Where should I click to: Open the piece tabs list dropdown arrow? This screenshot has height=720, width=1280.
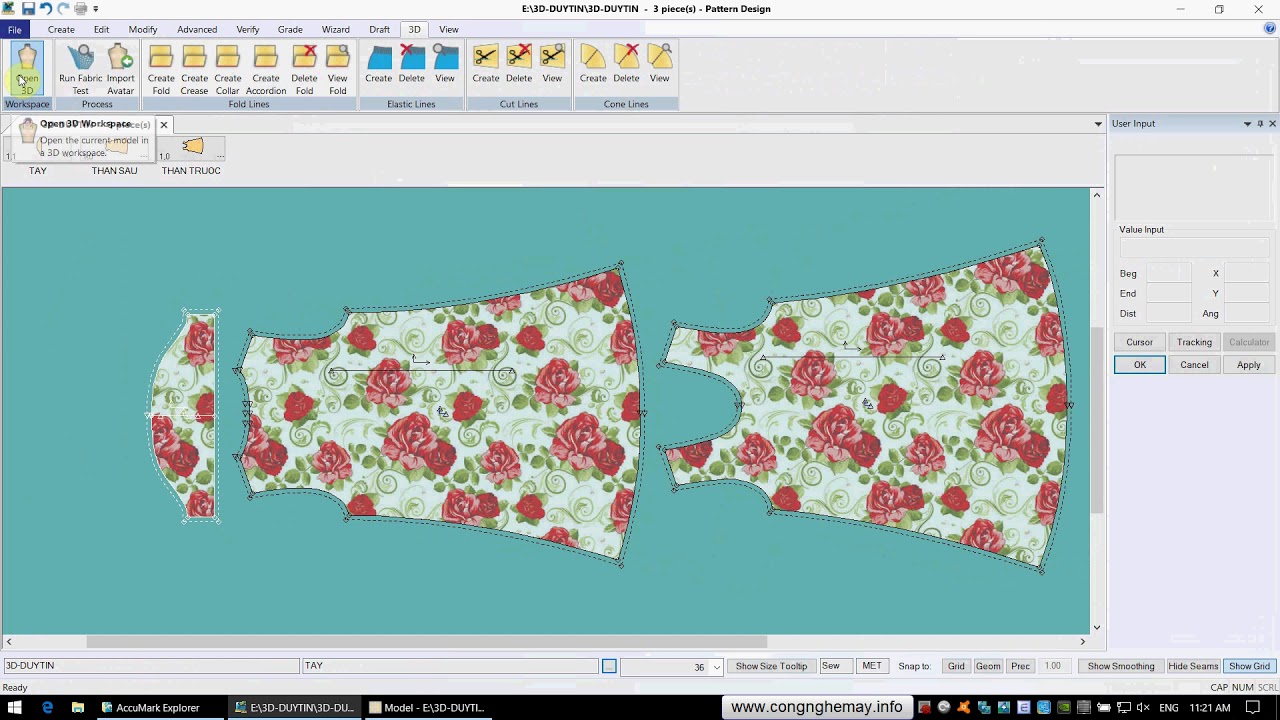pyautogui.click(x=1098, y=124)
